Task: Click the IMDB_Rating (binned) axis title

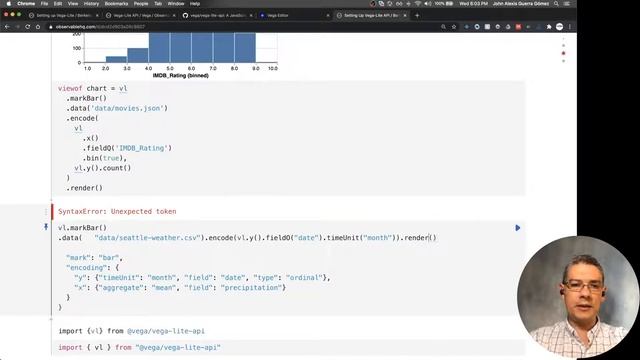Action: coord(181,76)
